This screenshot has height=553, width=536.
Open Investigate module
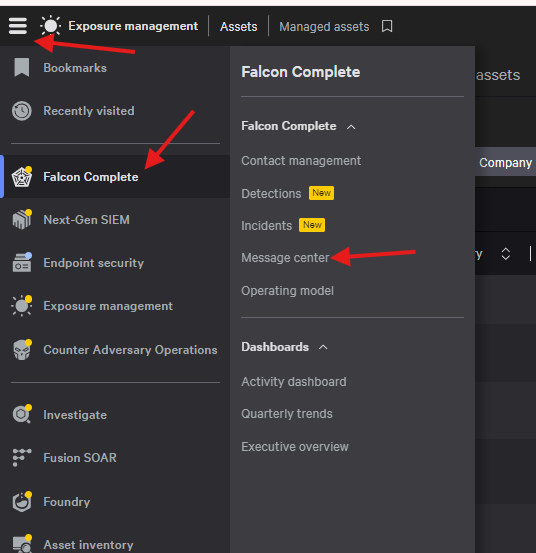coord(75,415)
